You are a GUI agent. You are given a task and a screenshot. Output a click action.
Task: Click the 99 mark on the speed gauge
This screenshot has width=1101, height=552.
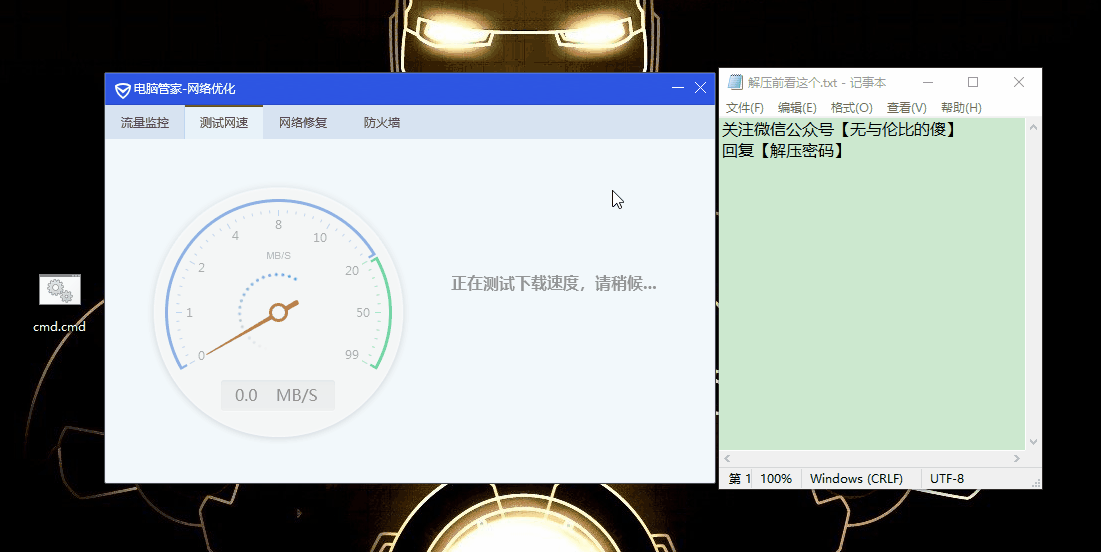(x=352, y=355)
